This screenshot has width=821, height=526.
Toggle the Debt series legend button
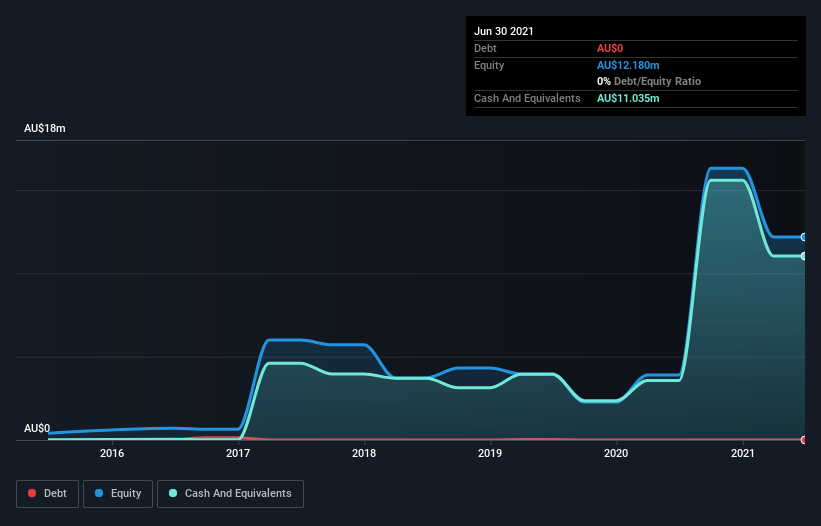pyautogui.click(x=48, y=494)
